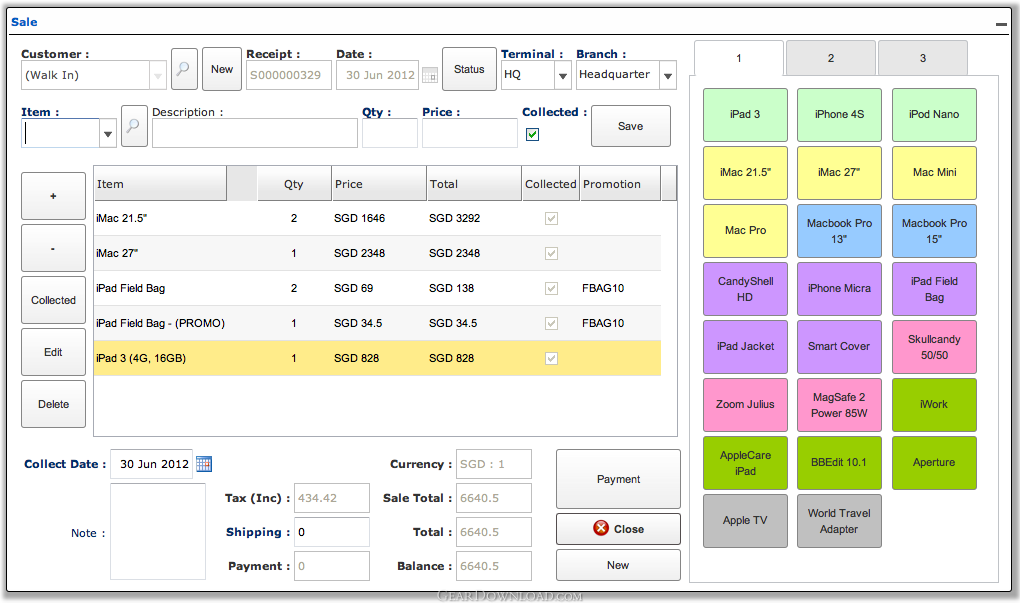
Task: Add iWork product tile
Action: point(934,404)
